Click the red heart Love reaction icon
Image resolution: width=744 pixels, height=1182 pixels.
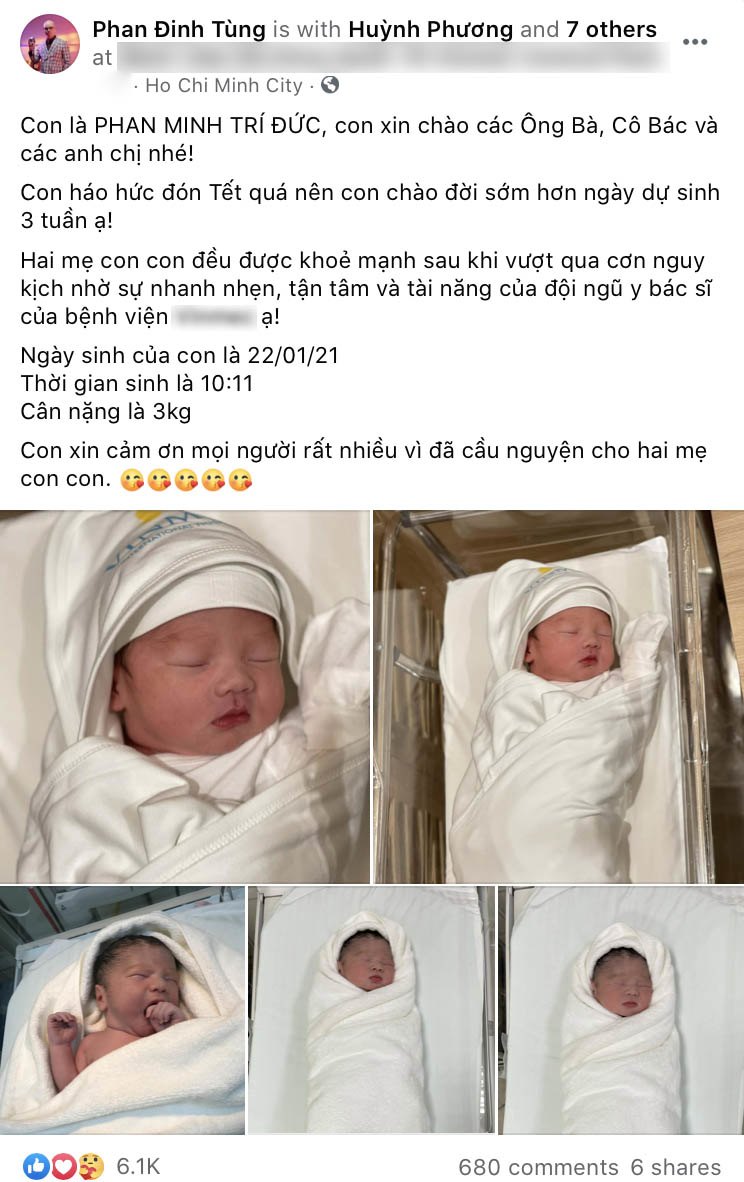coord(63,1166)
